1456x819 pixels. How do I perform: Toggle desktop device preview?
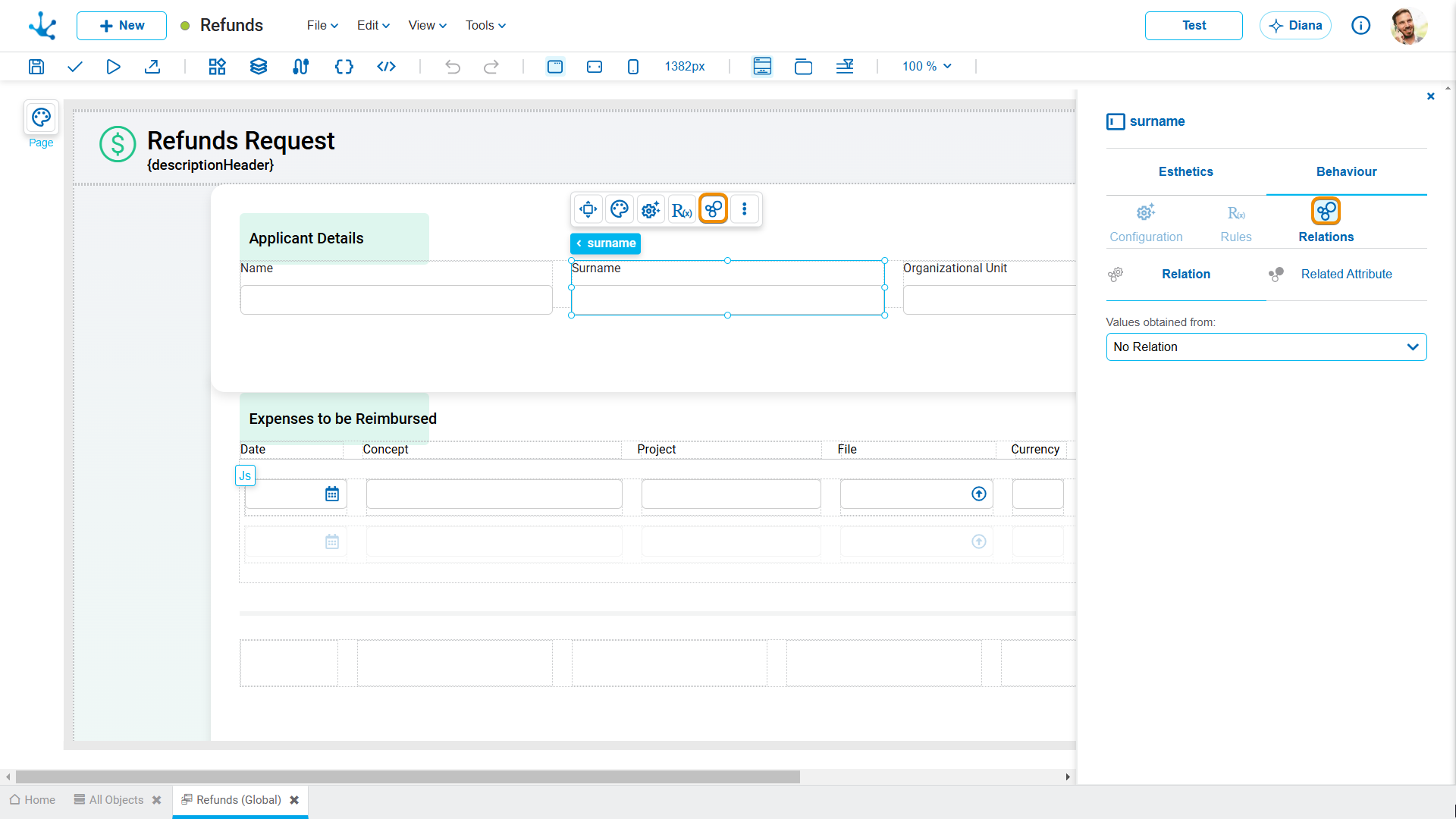[x=555, y=67]
